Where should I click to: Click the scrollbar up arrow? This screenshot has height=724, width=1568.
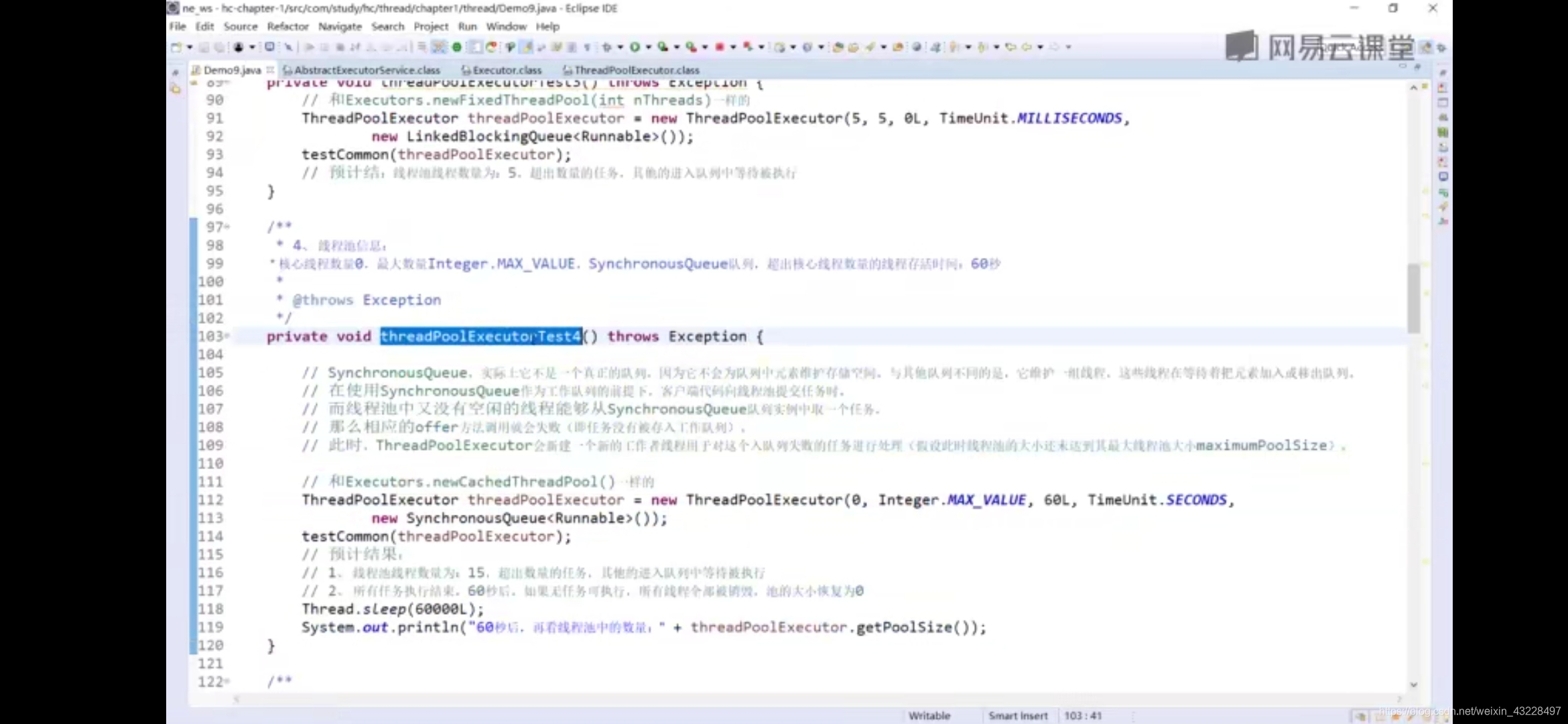click(x=1413, y=88)
